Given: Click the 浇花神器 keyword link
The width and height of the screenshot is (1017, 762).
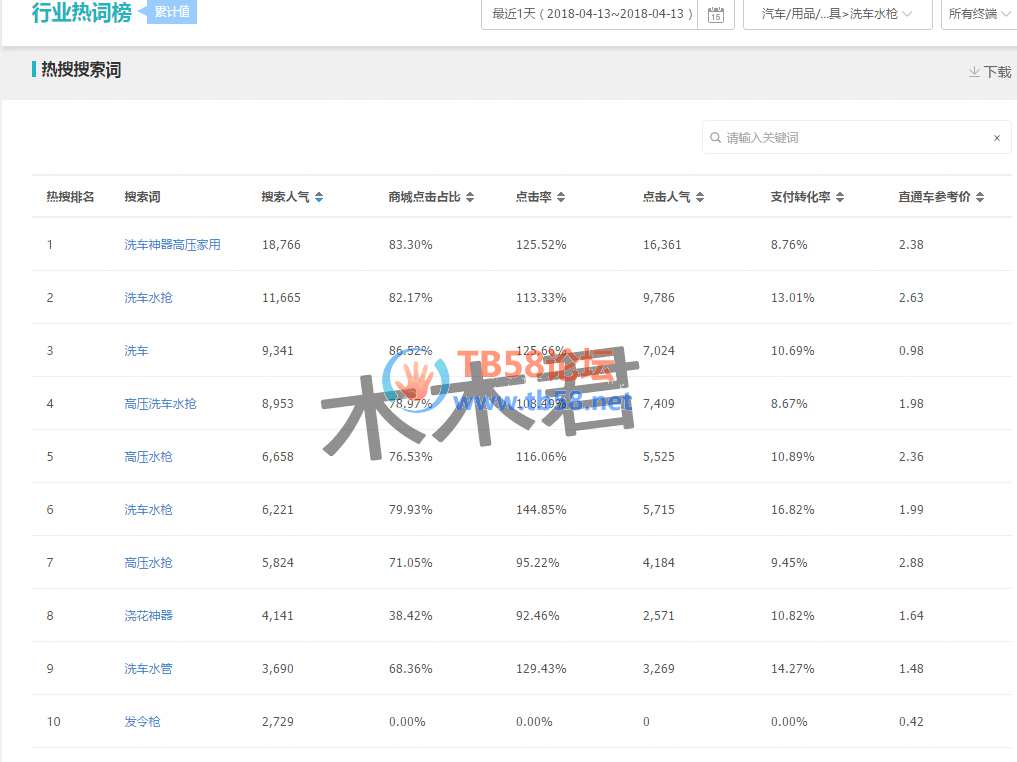Looking at the screenshot, I should [x=148, y=616].
